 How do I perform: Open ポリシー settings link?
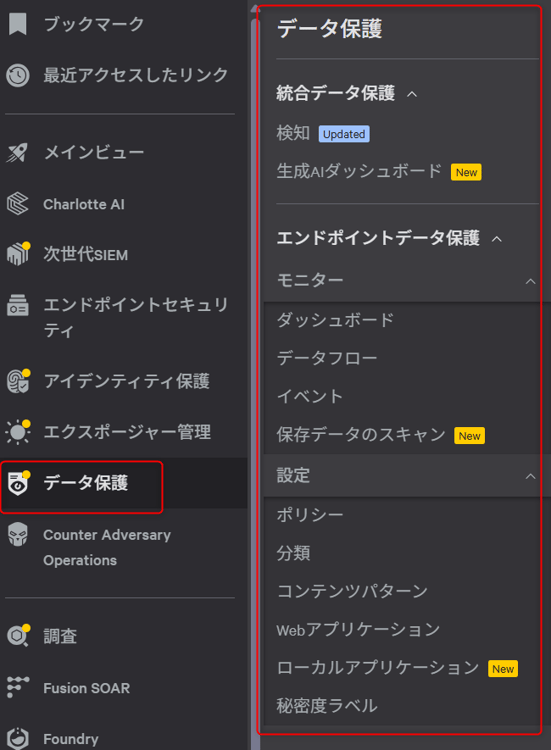(310, 515)
